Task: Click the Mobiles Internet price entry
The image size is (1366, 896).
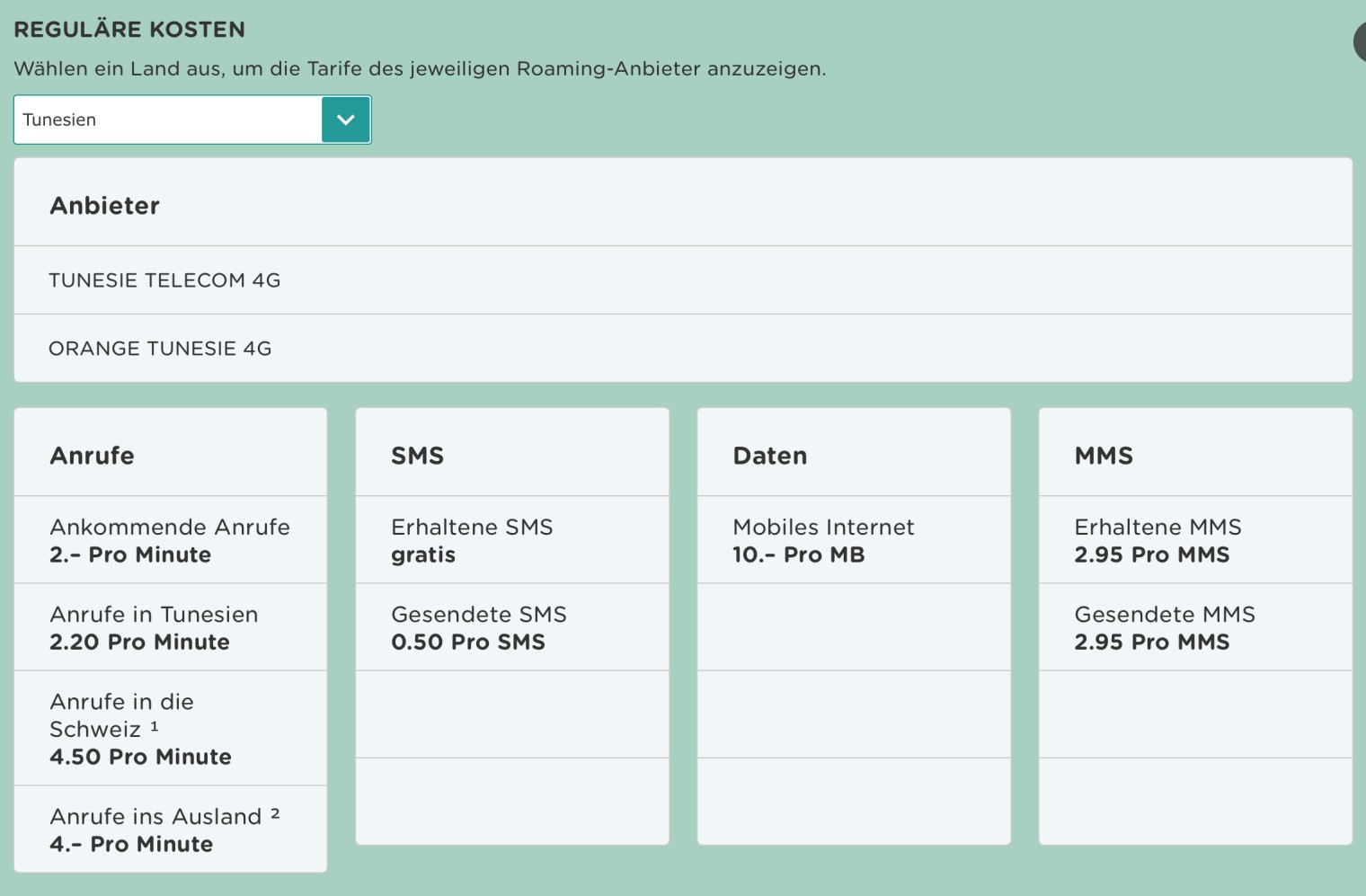Action: click(823, 540)
